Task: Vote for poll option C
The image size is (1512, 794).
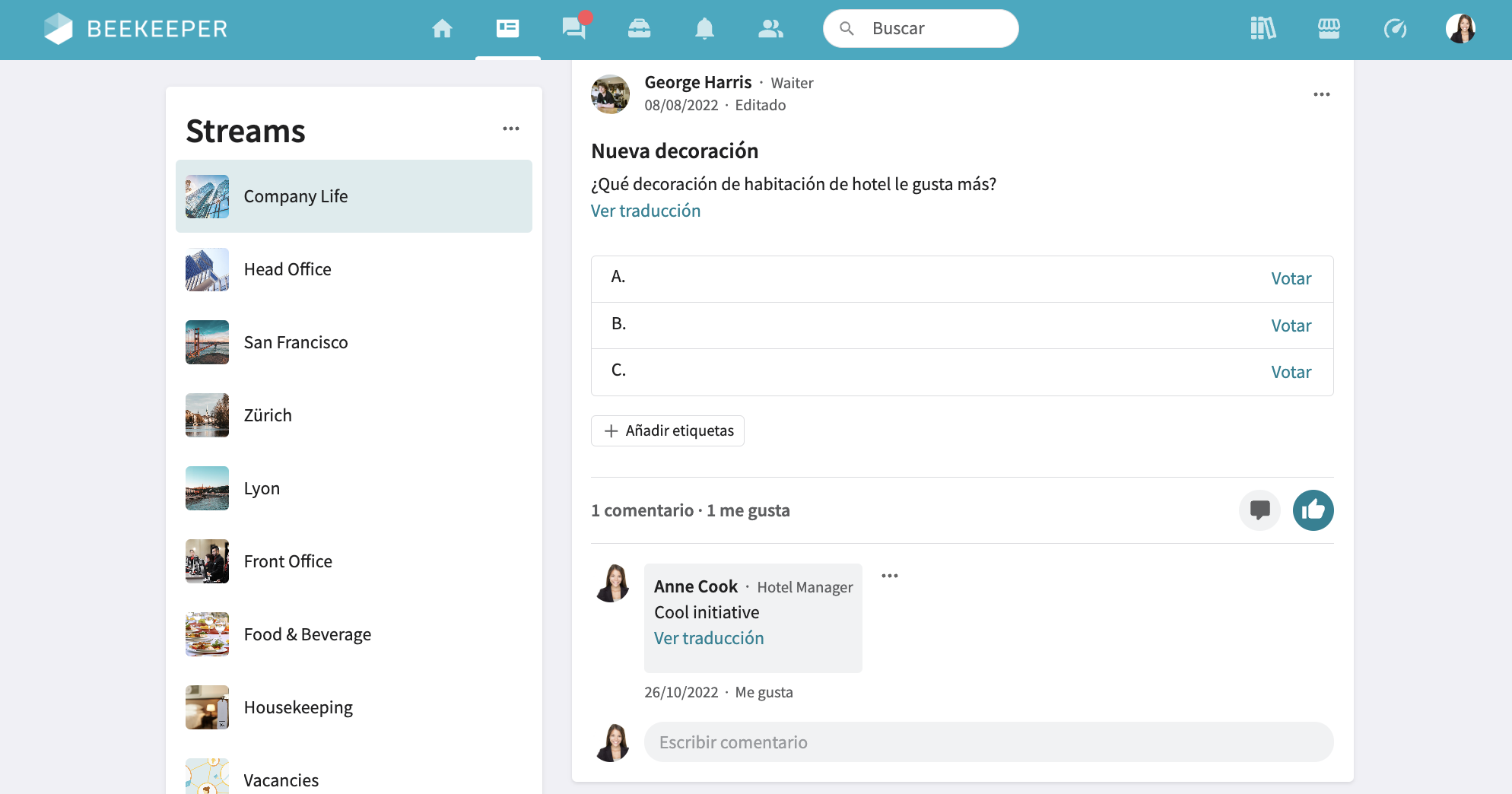Action: click(x=1291, y=373)
